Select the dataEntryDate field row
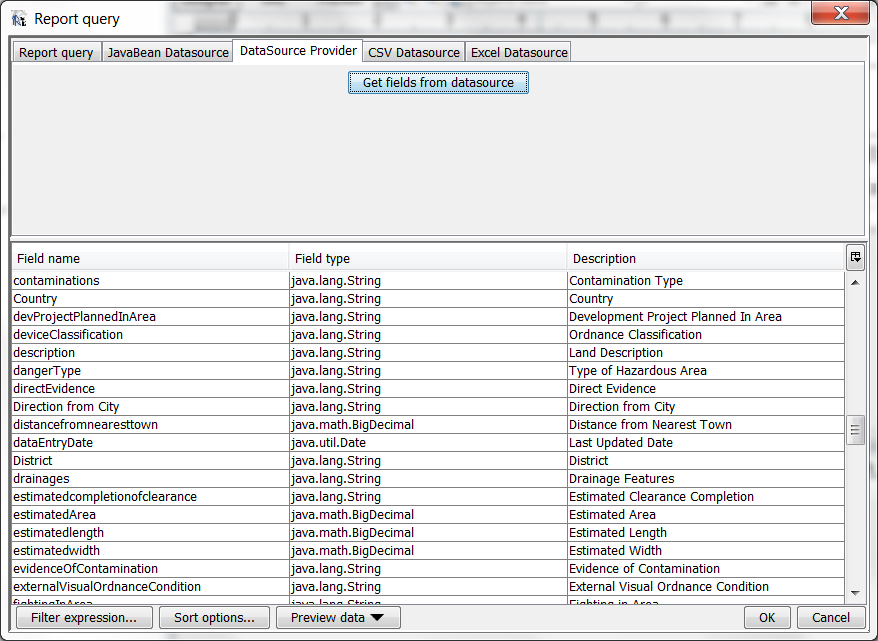The width and height of the screenshot is (878, 641). coord(150,443)
